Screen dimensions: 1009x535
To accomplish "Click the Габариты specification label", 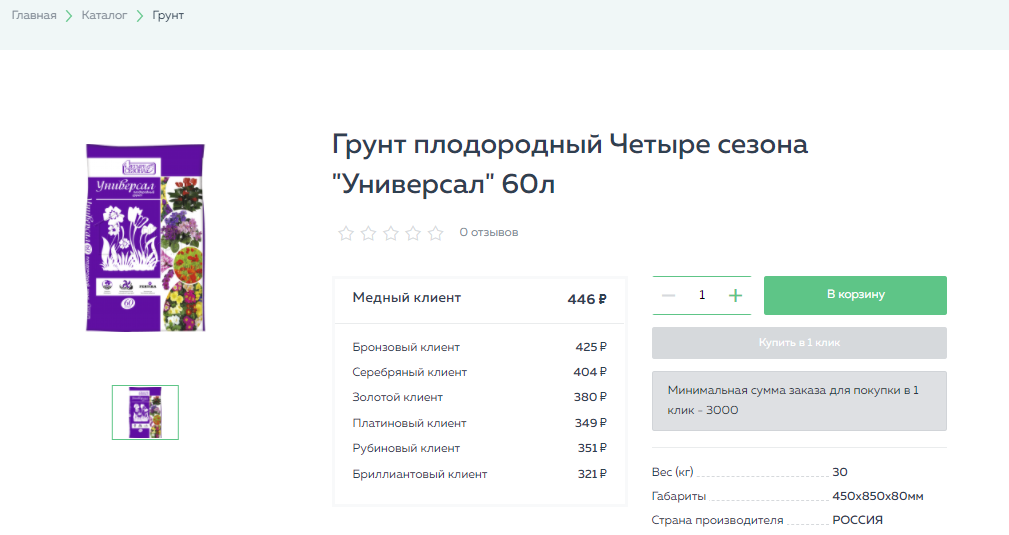I will click(679, 496).
